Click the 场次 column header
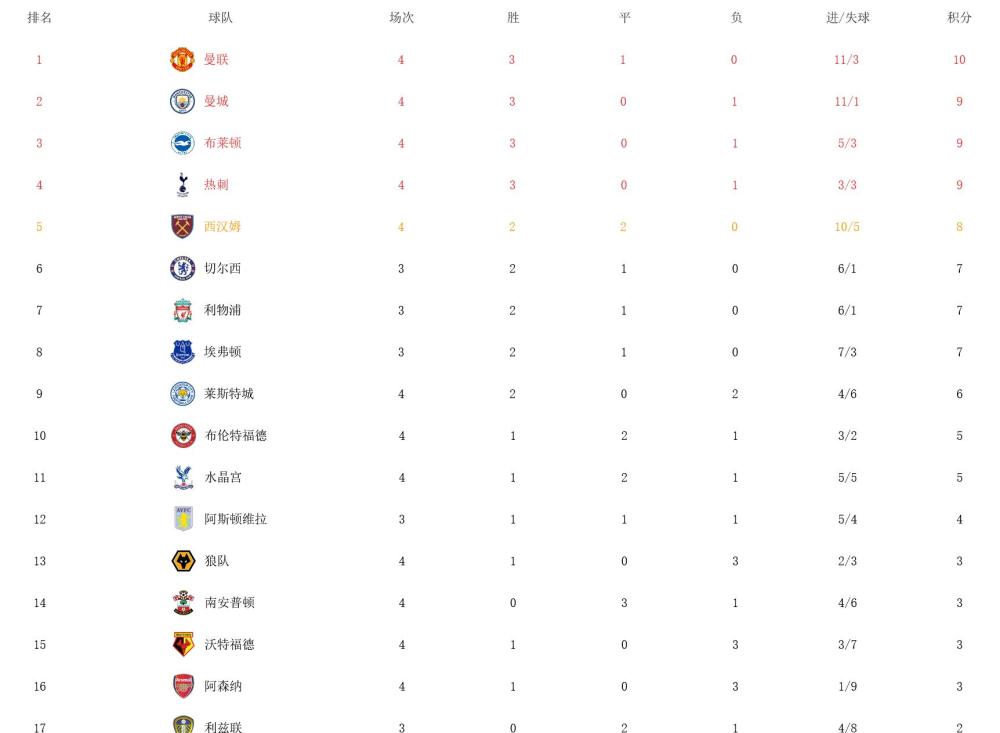 click(x=402, y=18)
